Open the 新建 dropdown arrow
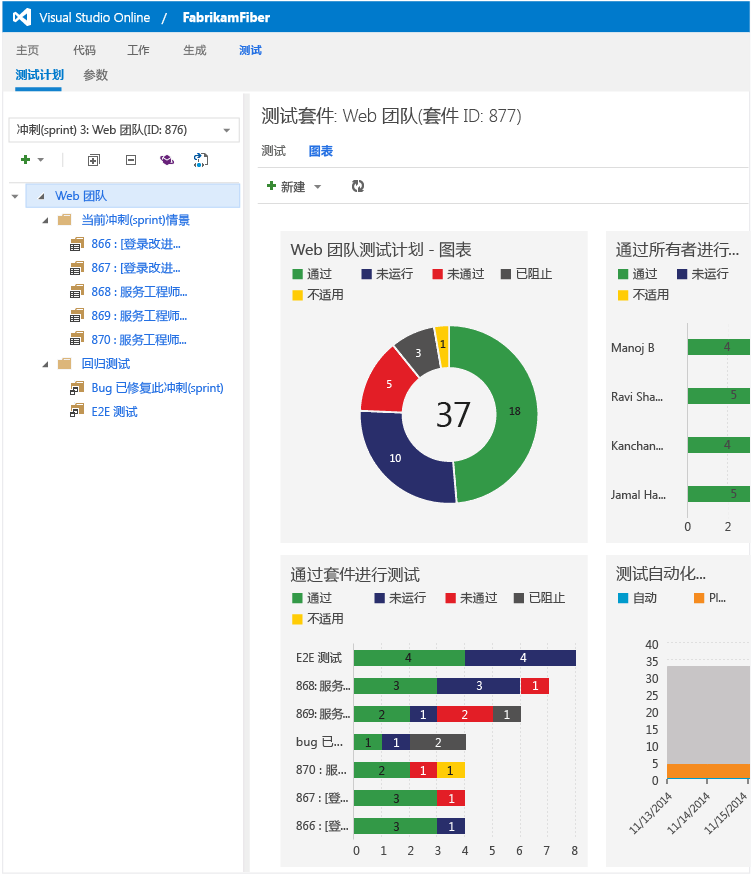The height and width of the screenshot is (875, 752). (317, 187)
